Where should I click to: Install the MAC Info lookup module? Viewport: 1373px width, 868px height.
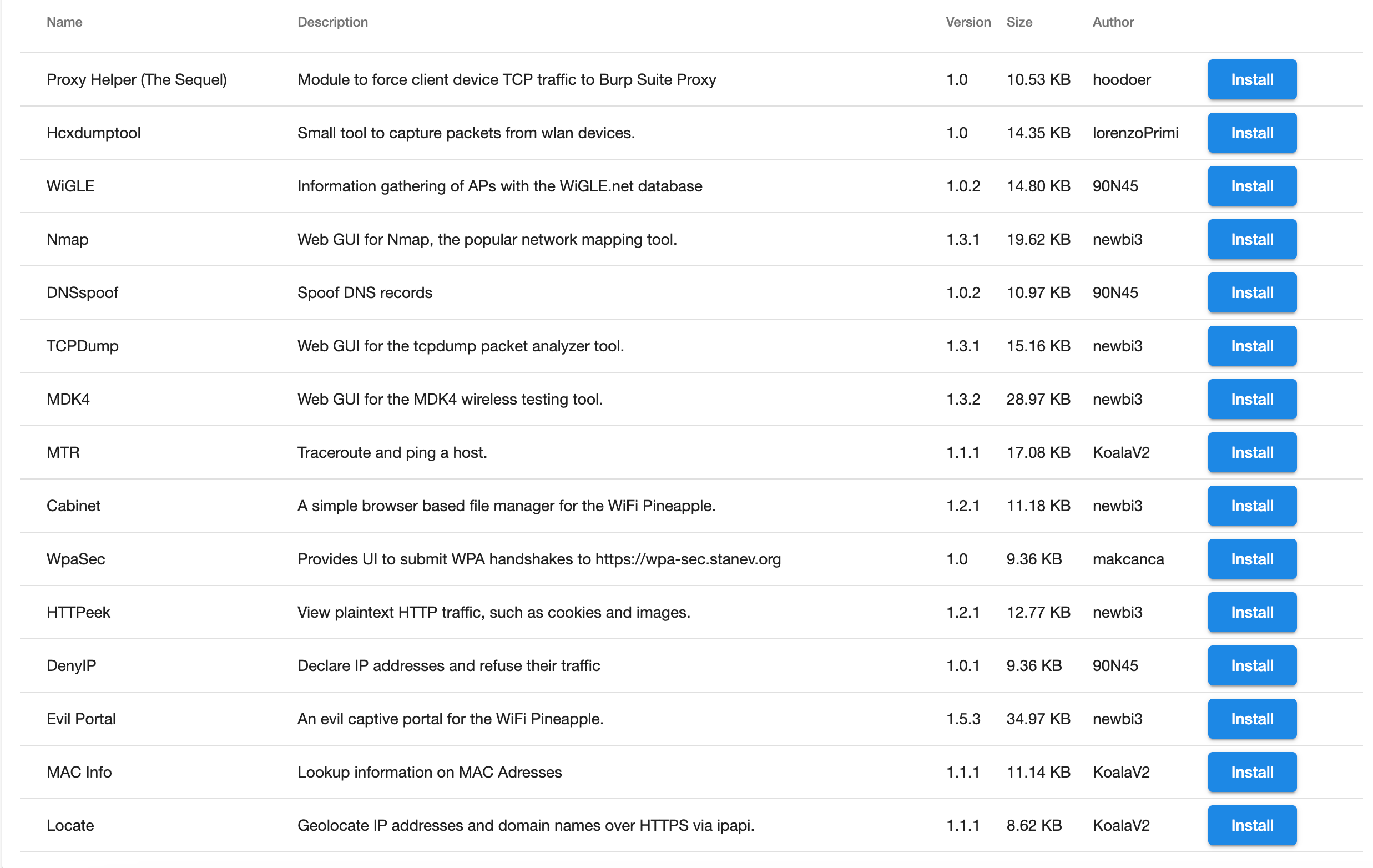click(x=1251, y=771)
